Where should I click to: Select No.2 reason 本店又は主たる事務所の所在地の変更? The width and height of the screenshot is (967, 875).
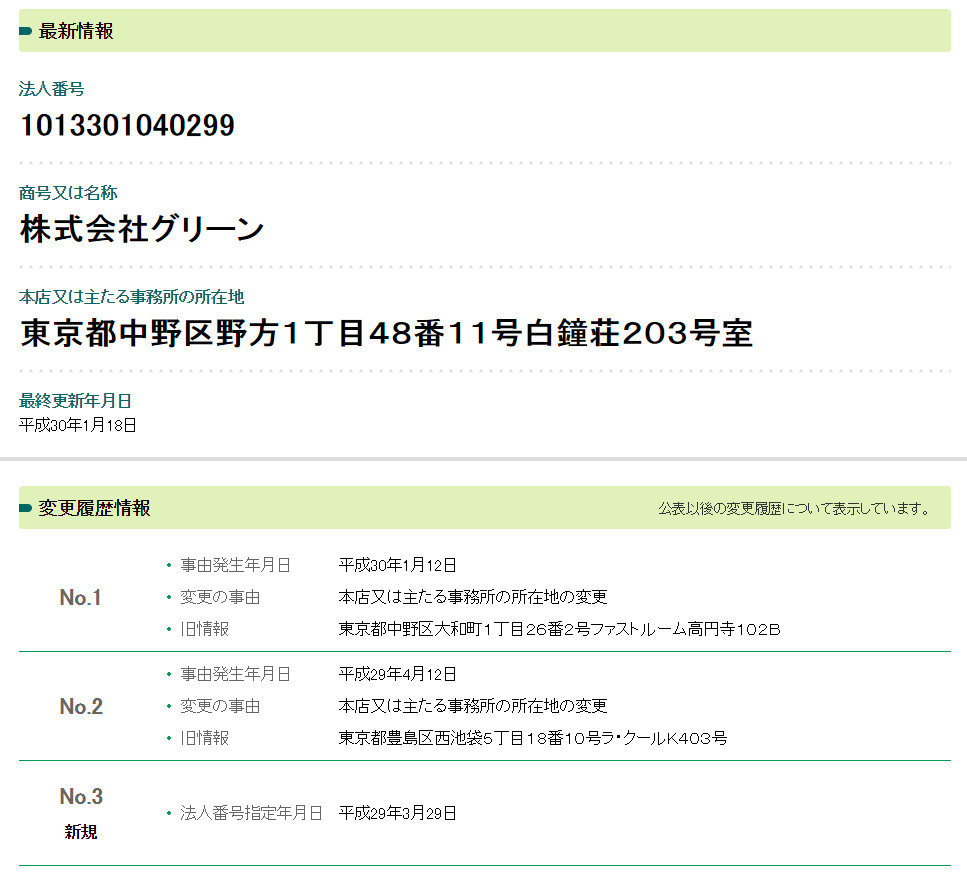[x=472, y=707]
